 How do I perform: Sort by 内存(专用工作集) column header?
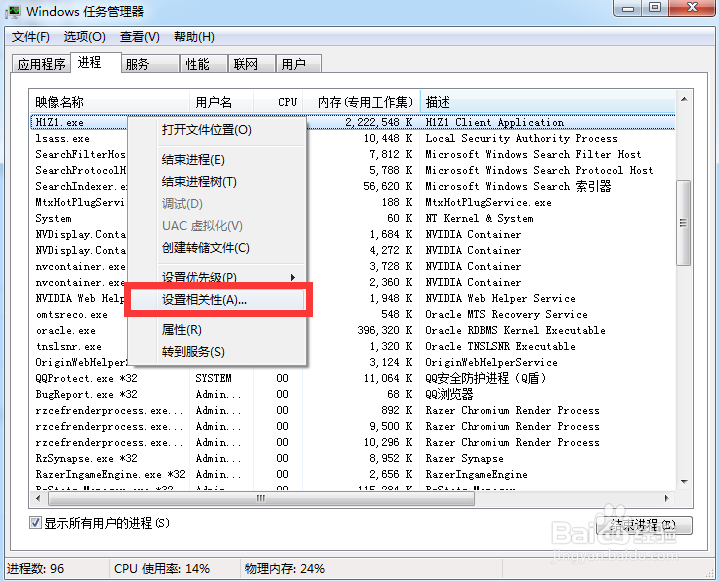click(361, 102)
